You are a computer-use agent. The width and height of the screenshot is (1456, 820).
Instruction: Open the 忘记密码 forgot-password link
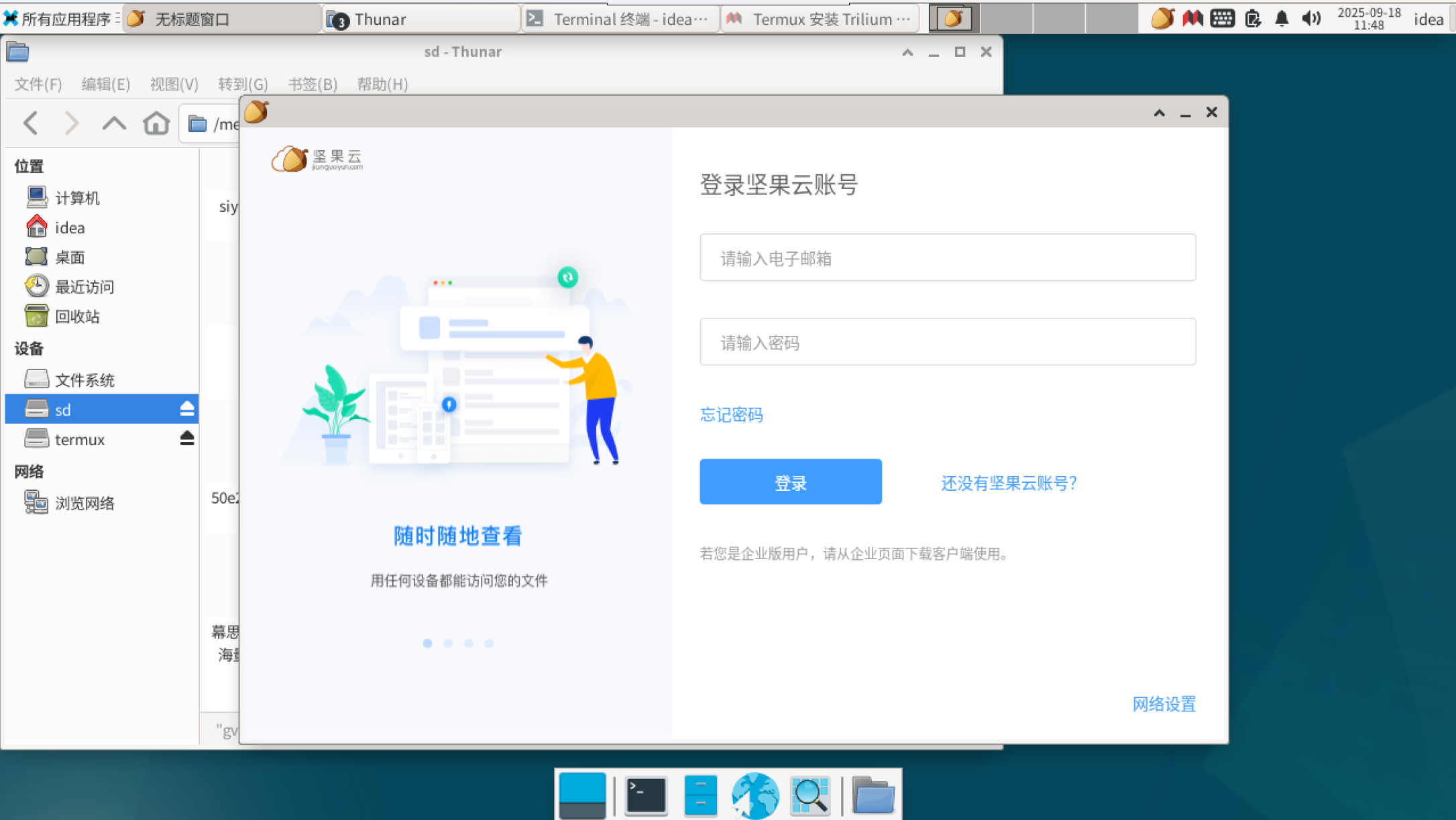pyautogui.click(x=731, y=414)
